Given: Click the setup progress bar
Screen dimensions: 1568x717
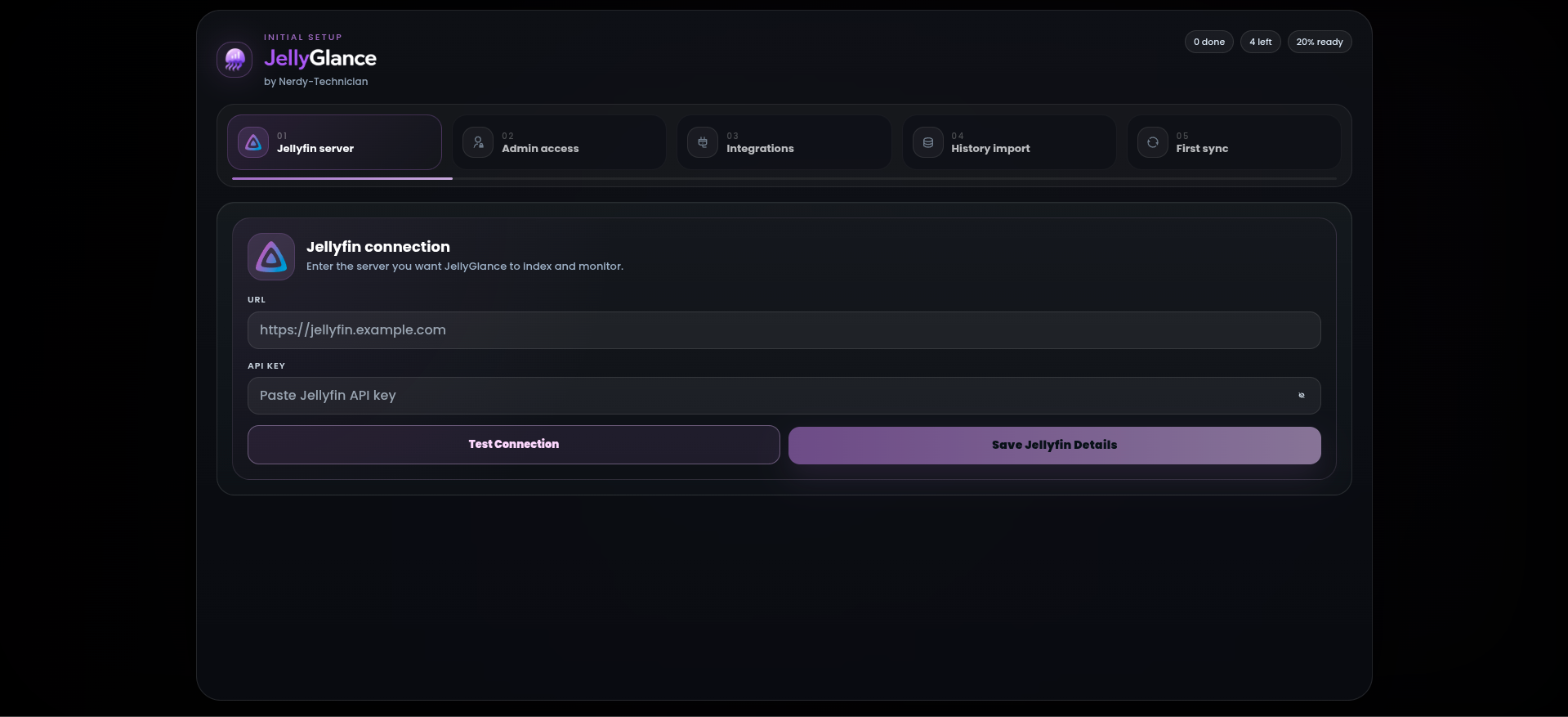Looking at the screenshot, I should [x=784, y=178].
